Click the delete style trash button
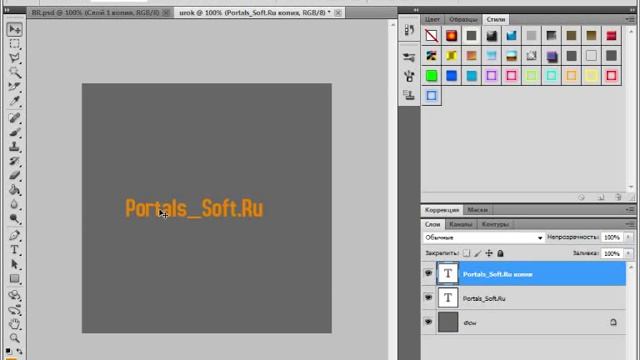The height and width of the screenshot is (360, 640). (618, 197)
